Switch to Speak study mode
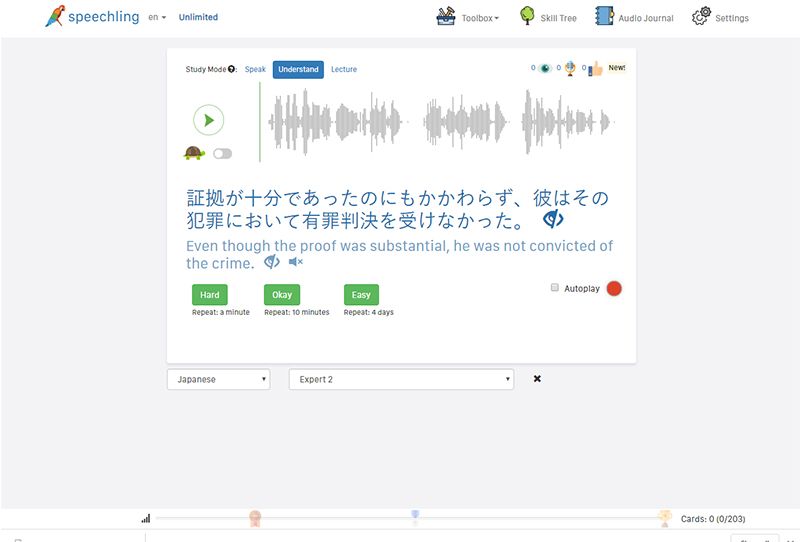Viewport: 800px width, 542px height. (x=255, y=69)
